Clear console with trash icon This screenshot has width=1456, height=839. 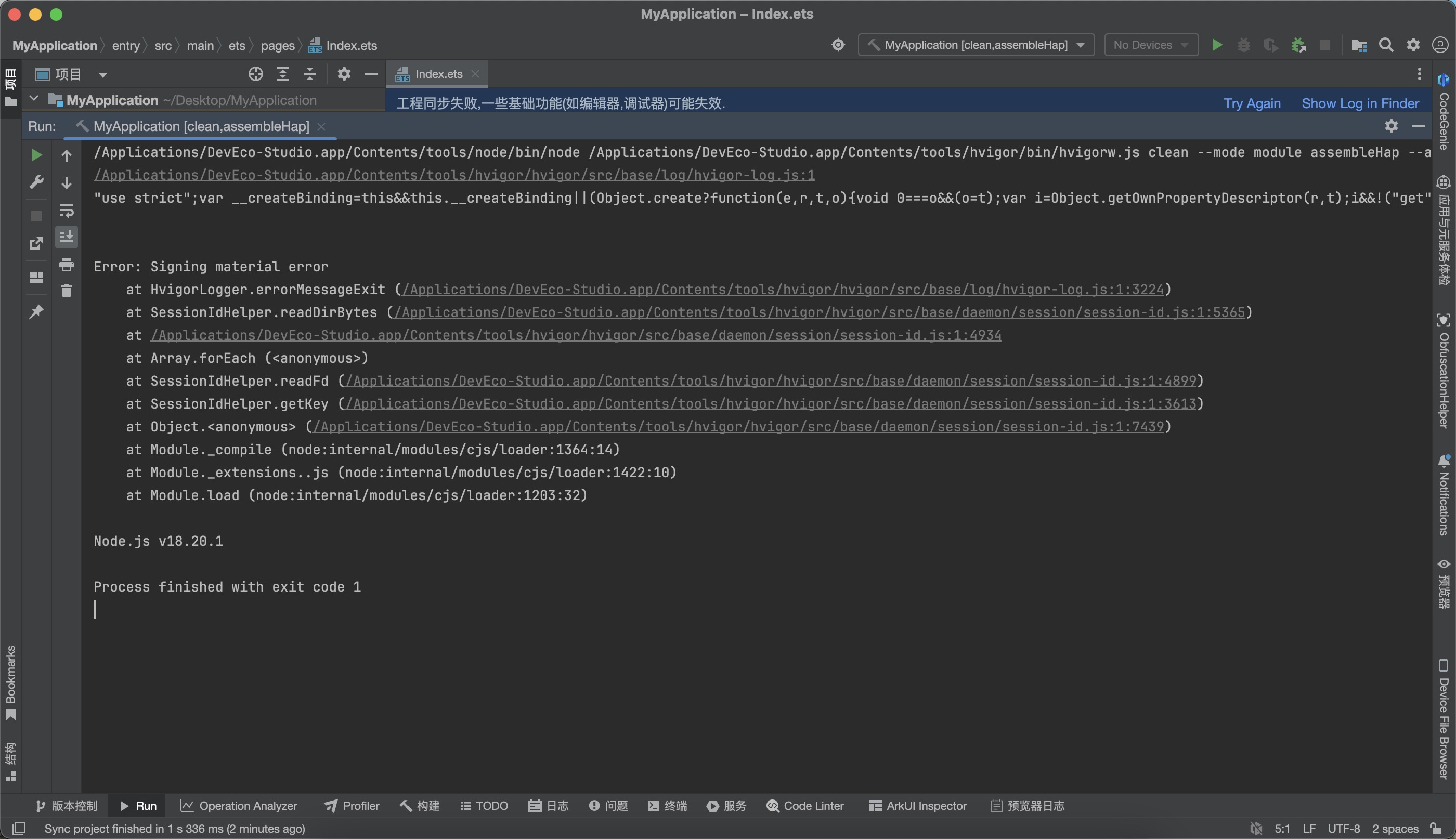[66, 291]
